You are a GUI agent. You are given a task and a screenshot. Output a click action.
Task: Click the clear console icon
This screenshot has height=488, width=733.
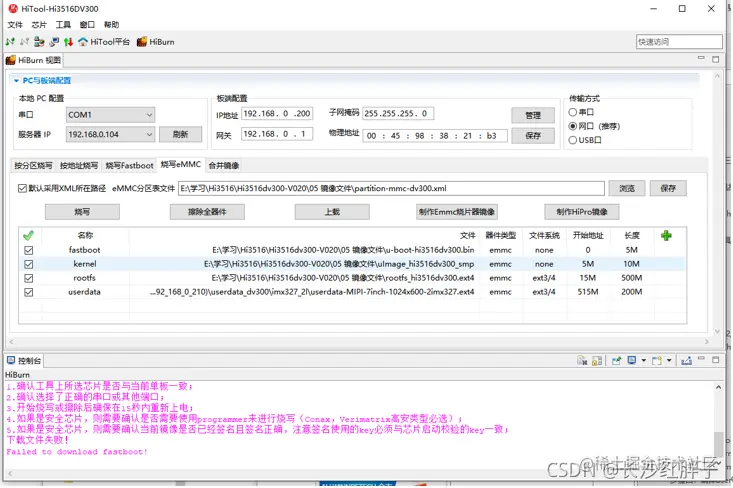click(x=582, y=360)
